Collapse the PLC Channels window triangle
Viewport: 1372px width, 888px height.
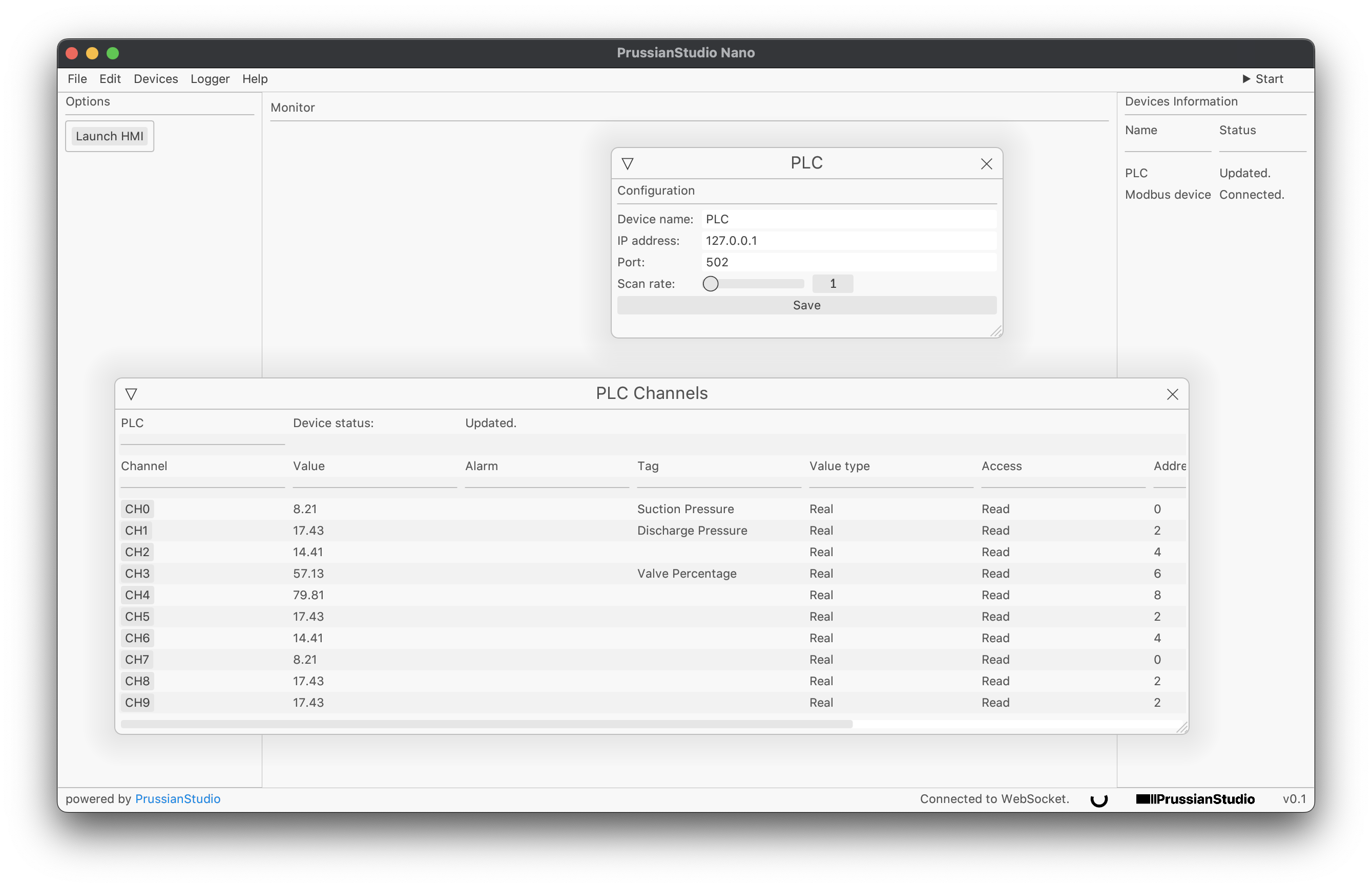131,394
